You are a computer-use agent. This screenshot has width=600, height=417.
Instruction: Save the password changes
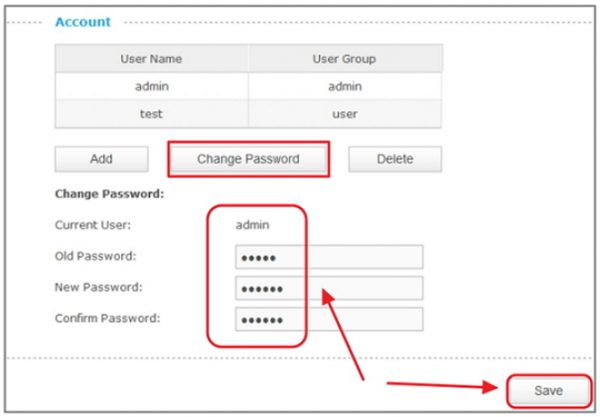click(x=547, y=390)
